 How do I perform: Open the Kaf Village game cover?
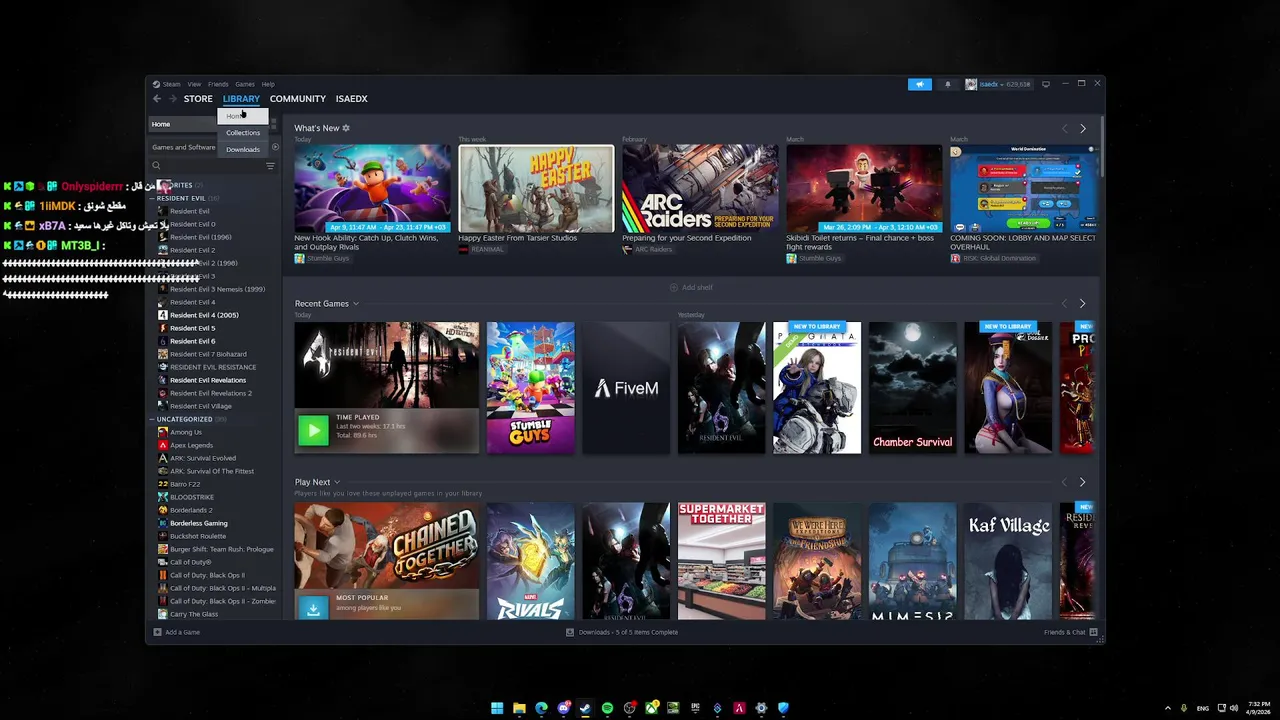[1008, 561]
